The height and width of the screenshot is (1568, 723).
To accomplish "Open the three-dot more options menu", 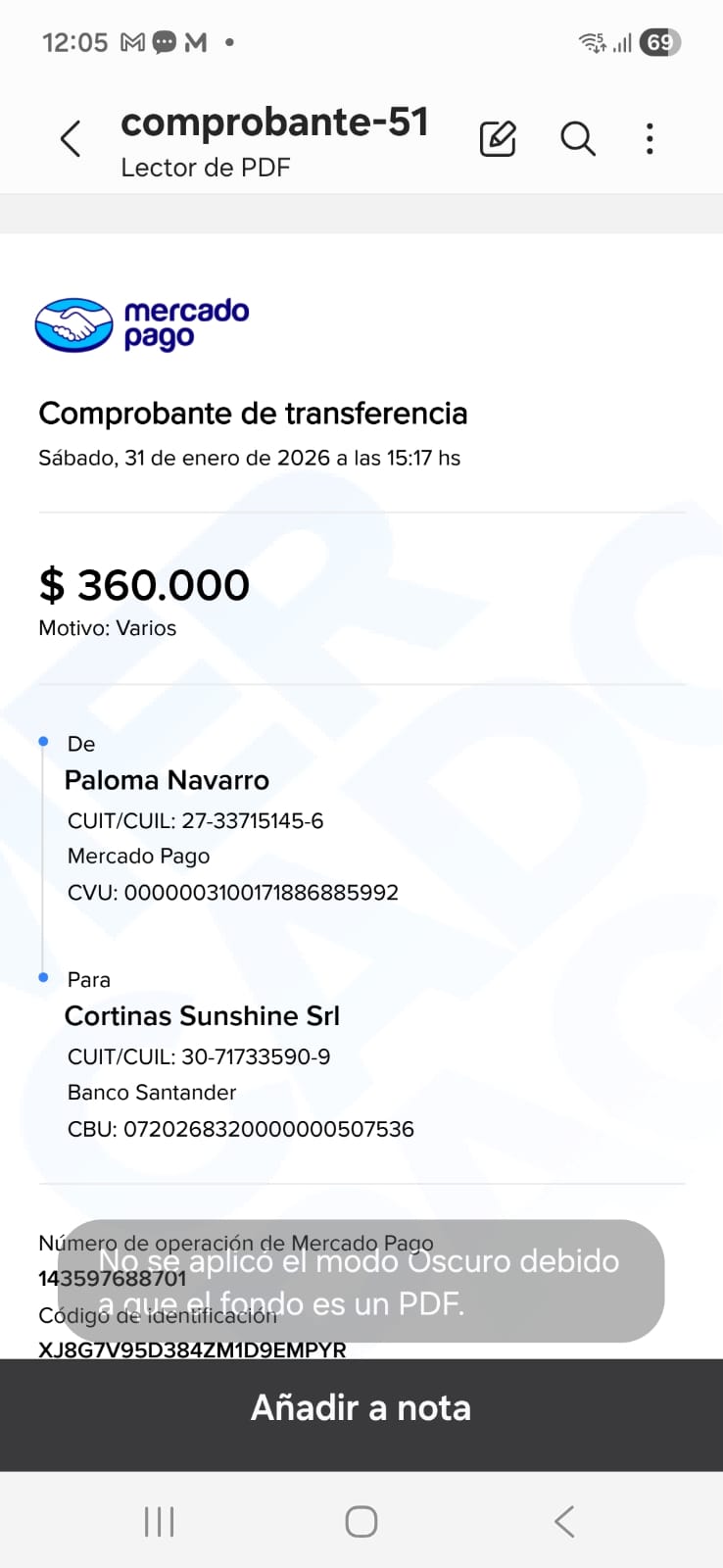I will [x=650, y=139].
